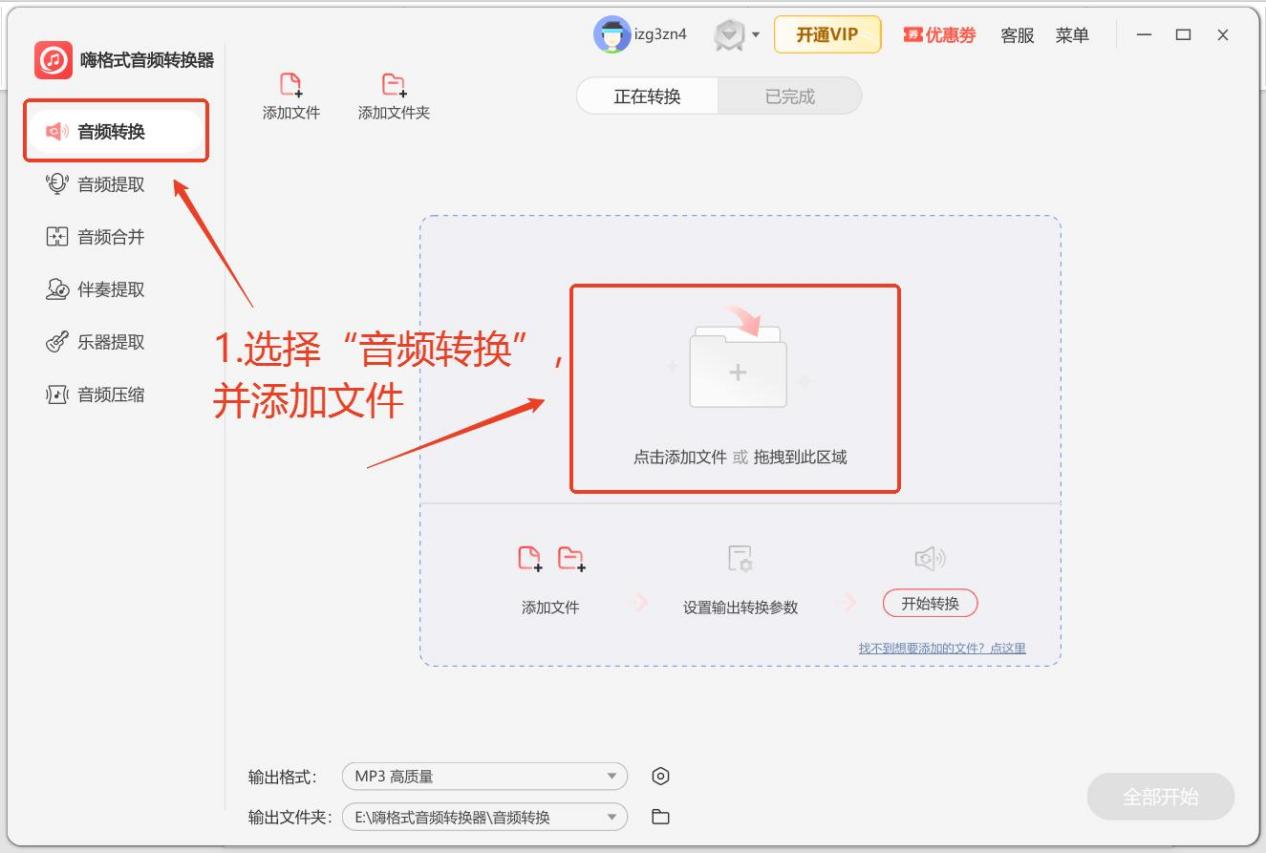
Task: Click the 设置输出转换参数 label
Action: coord(741,607)
